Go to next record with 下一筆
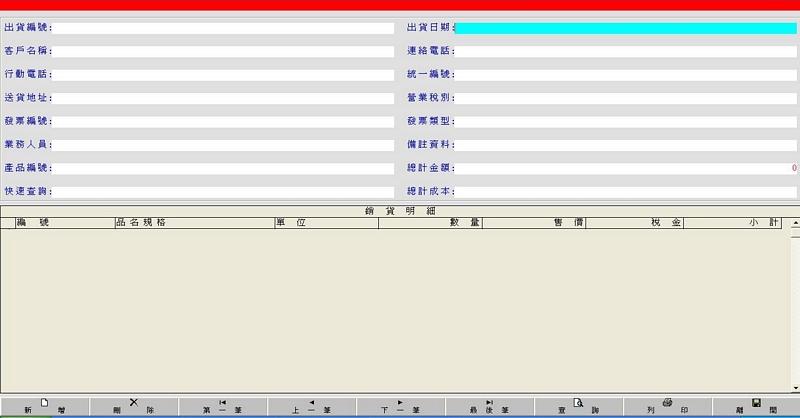This screenshot has height=418, width=800. [x=400, y=407]
